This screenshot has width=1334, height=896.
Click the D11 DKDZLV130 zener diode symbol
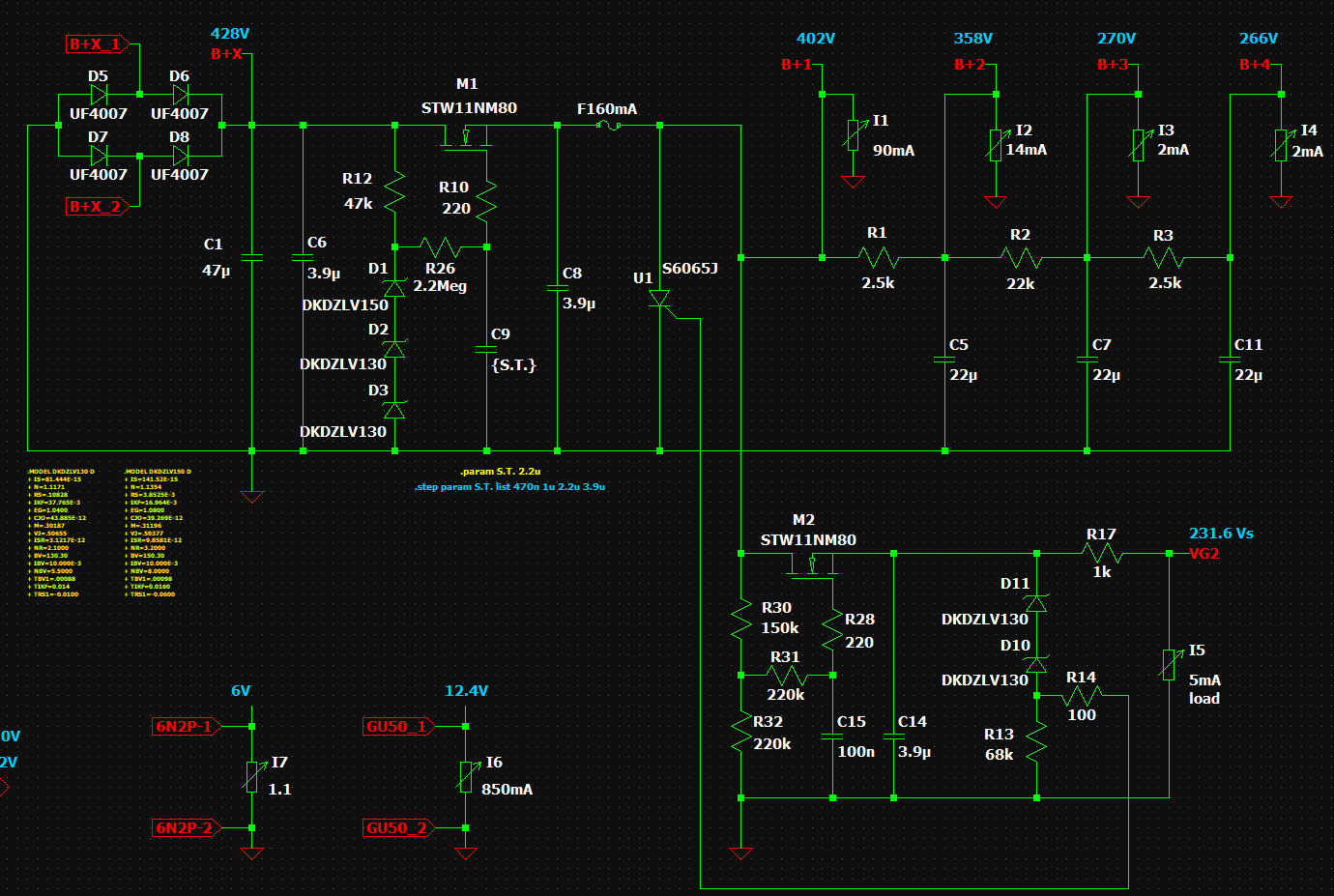[x=1036, y=603]
